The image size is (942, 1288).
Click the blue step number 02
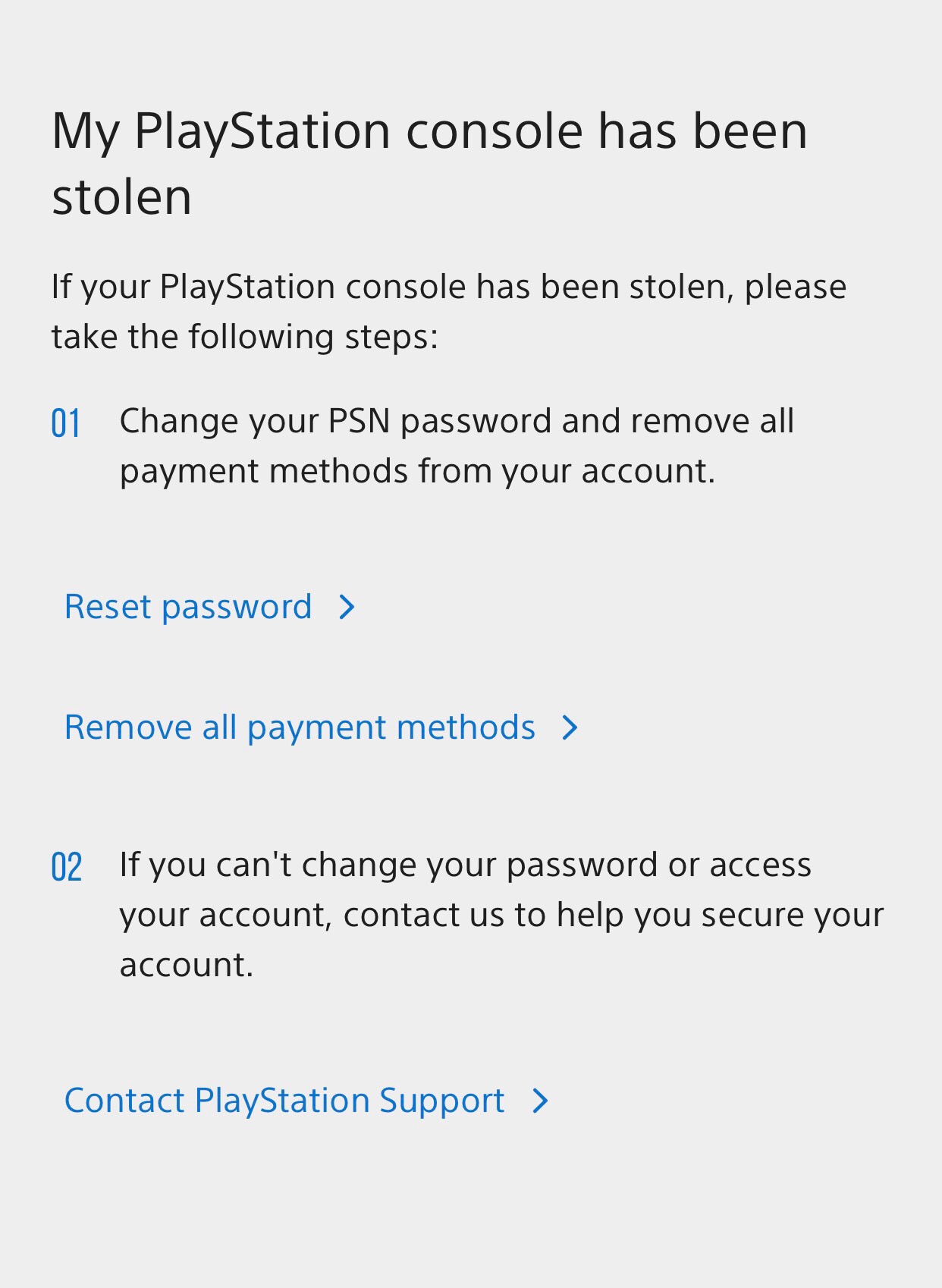(x=67, y=867)
